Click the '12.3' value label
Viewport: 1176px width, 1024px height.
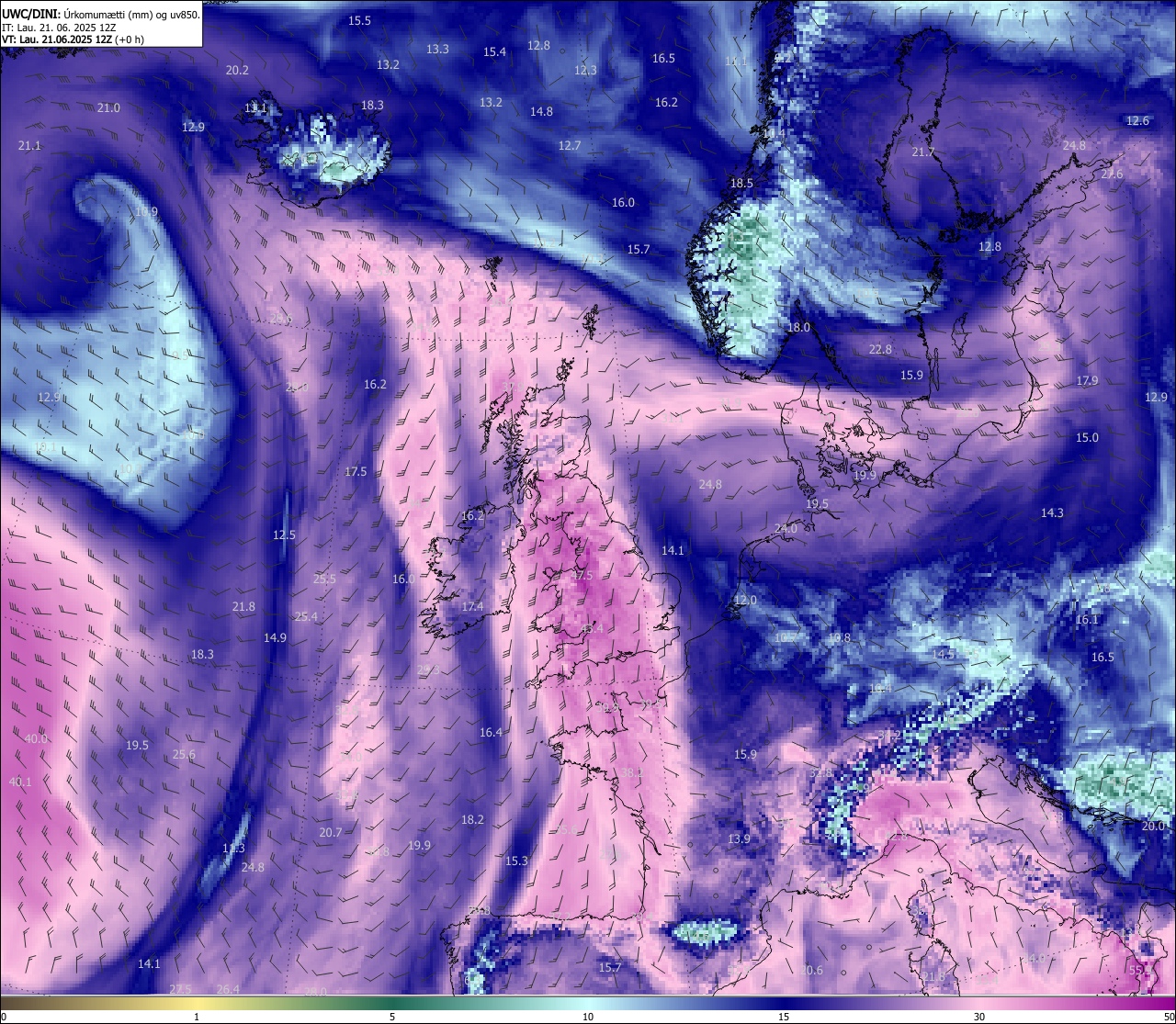pyautogui.click(x=585, y=70)
